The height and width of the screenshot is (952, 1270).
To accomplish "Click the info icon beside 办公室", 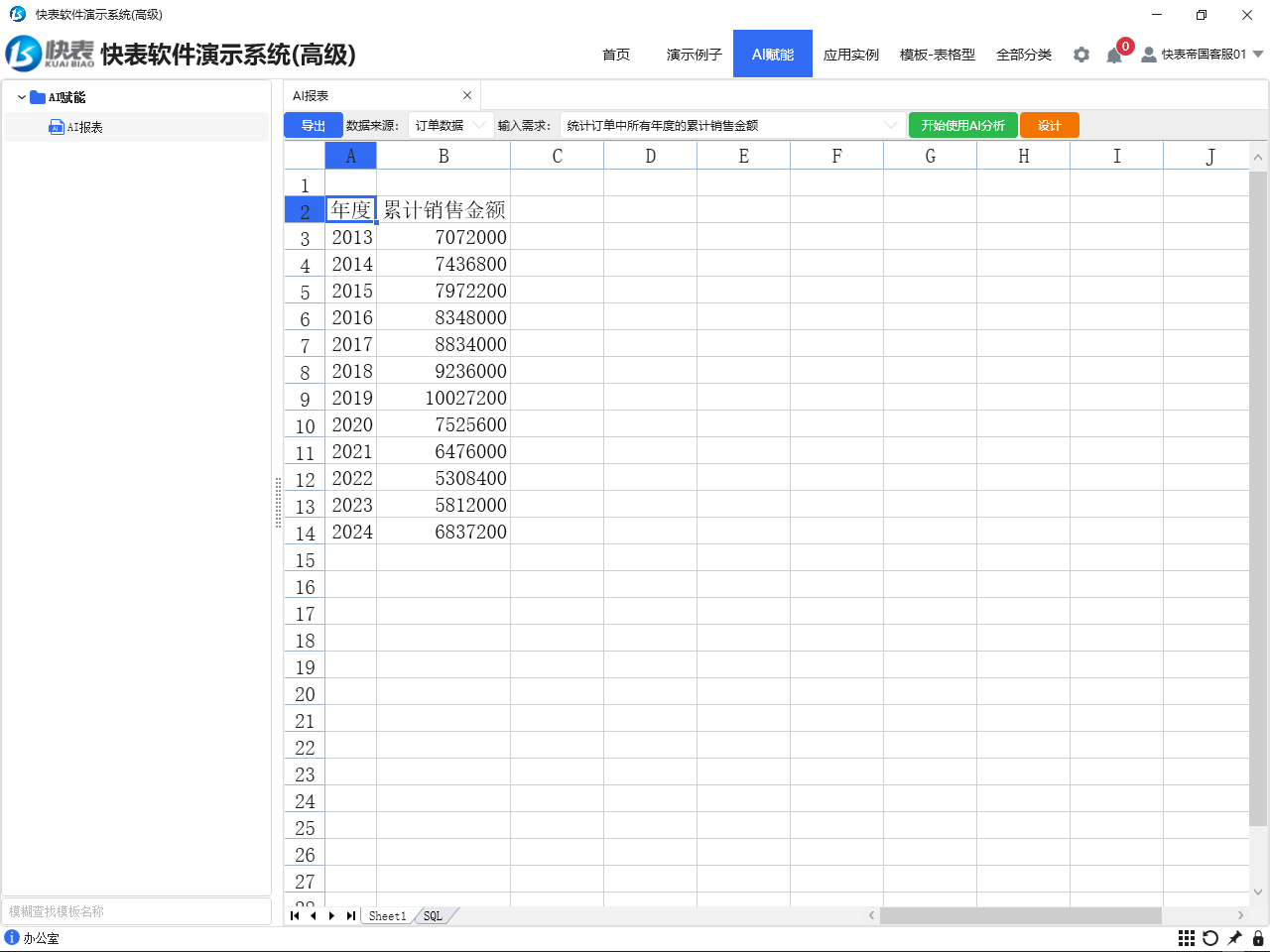I will (x=12, y=937).
